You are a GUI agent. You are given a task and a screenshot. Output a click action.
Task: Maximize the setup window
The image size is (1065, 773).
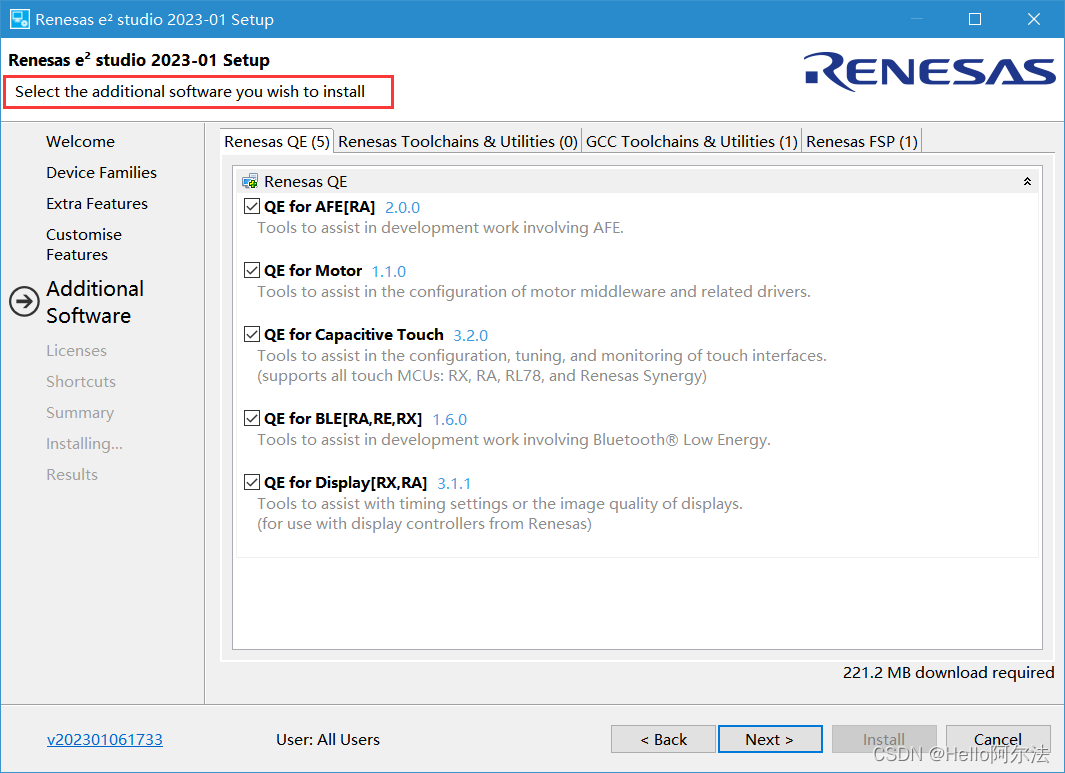pos(975,19)
